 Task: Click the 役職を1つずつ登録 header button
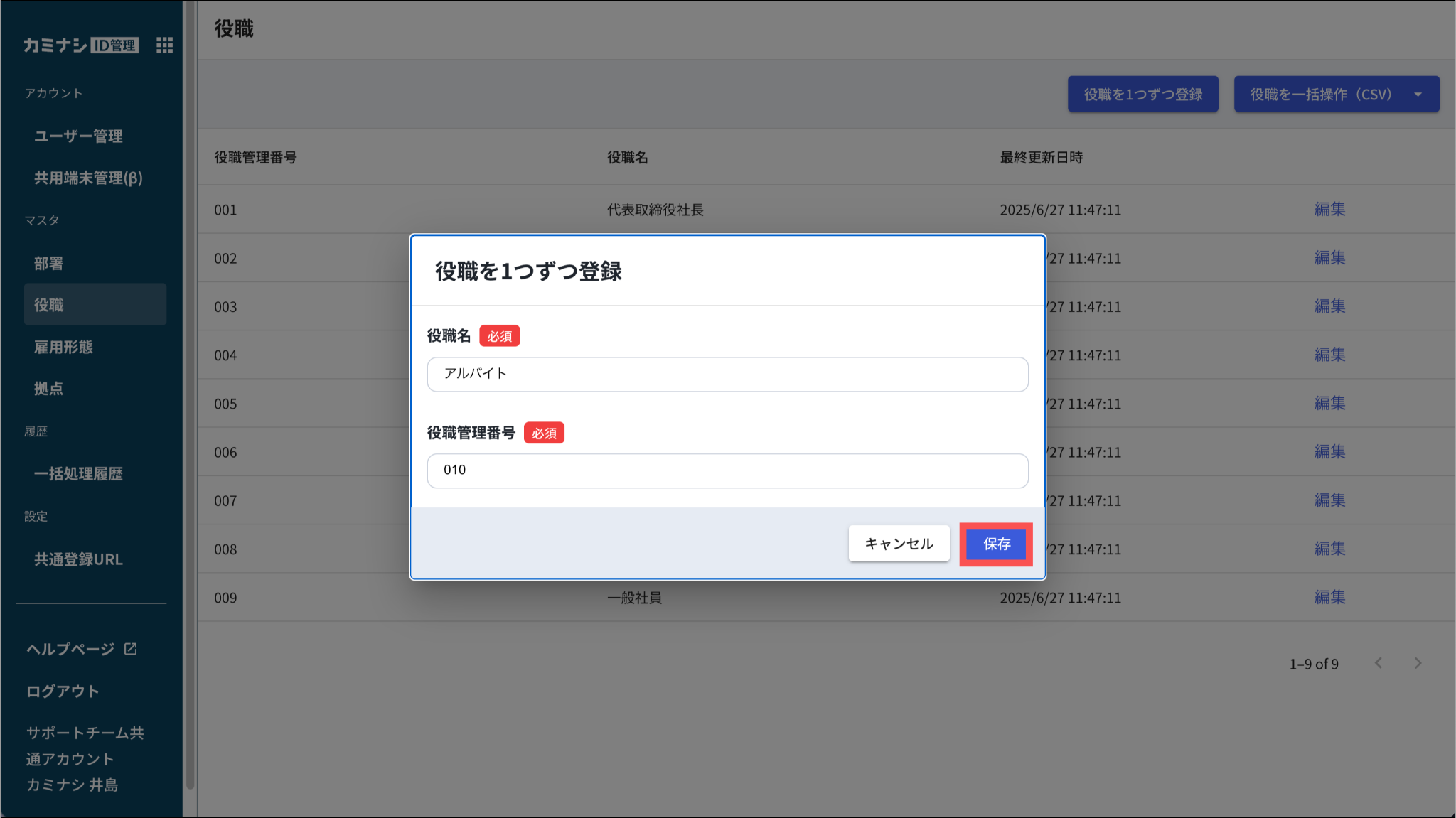[x=1142, y=95]
